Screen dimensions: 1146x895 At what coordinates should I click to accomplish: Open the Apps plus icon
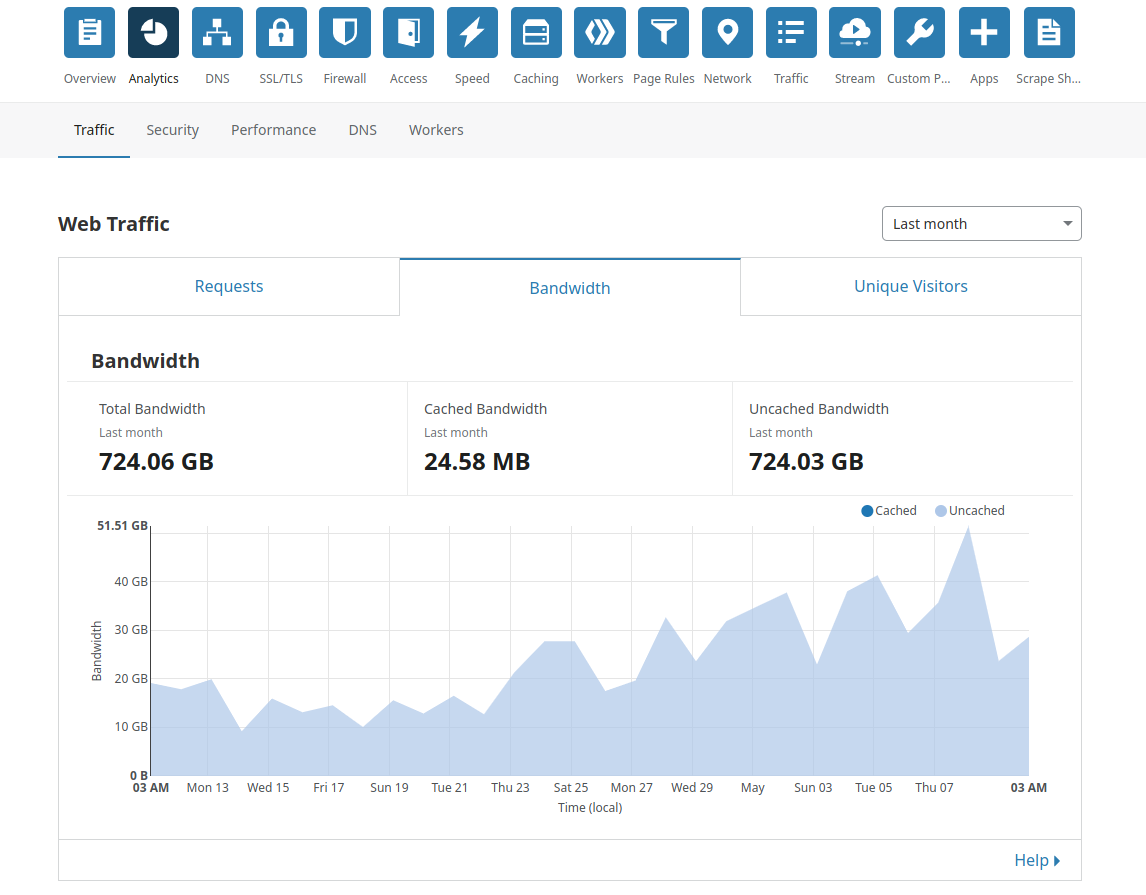coord(984,32)
